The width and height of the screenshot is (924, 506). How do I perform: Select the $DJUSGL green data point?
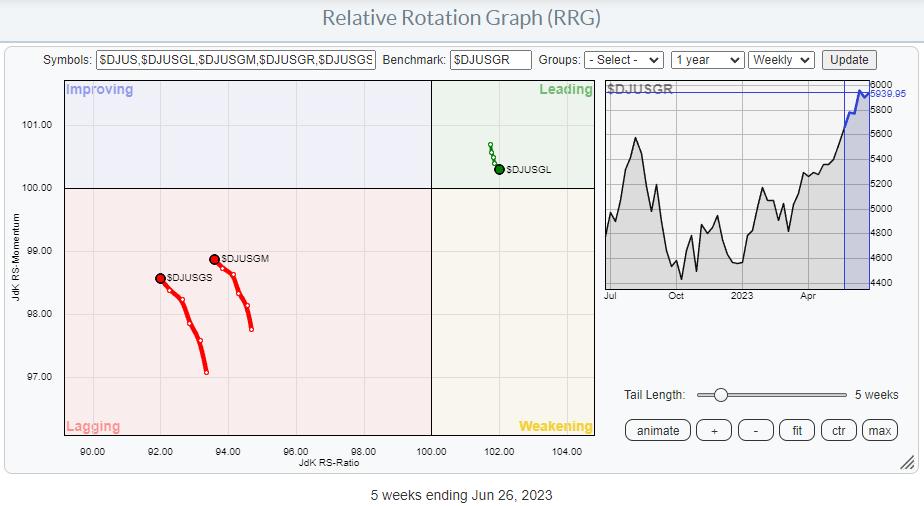(x=499, y=169)
